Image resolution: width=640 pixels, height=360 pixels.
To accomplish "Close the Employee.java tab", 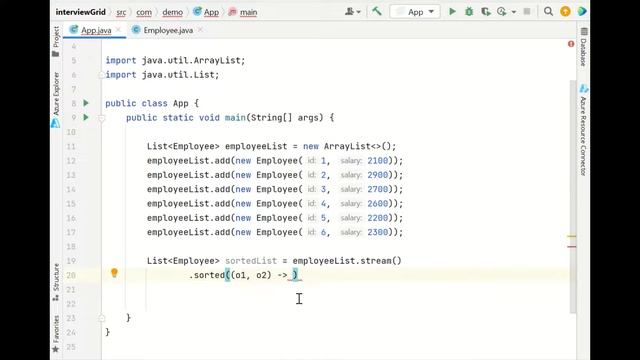I will coord(200,30).
